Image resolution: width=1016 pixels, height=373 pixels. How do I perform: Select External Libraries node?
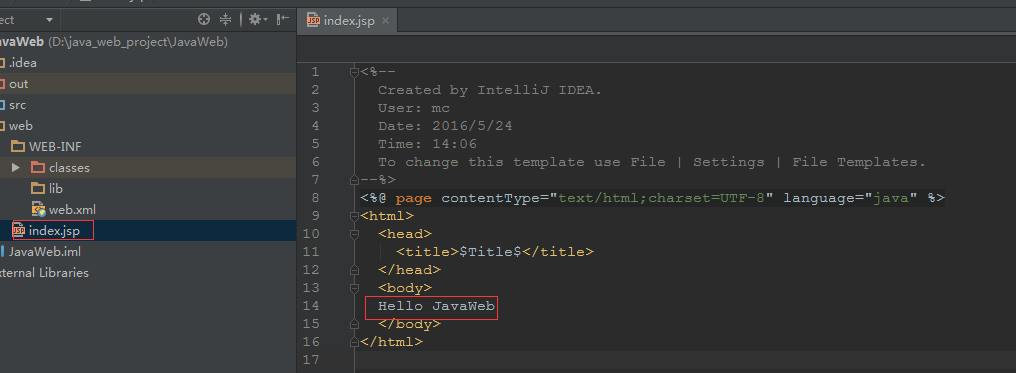[x=148, y=273]
